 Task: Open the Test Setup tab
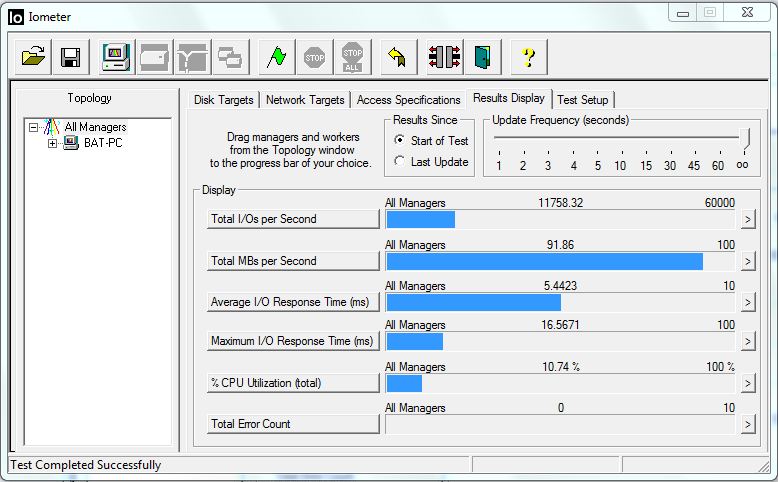[x=583, y=100]
